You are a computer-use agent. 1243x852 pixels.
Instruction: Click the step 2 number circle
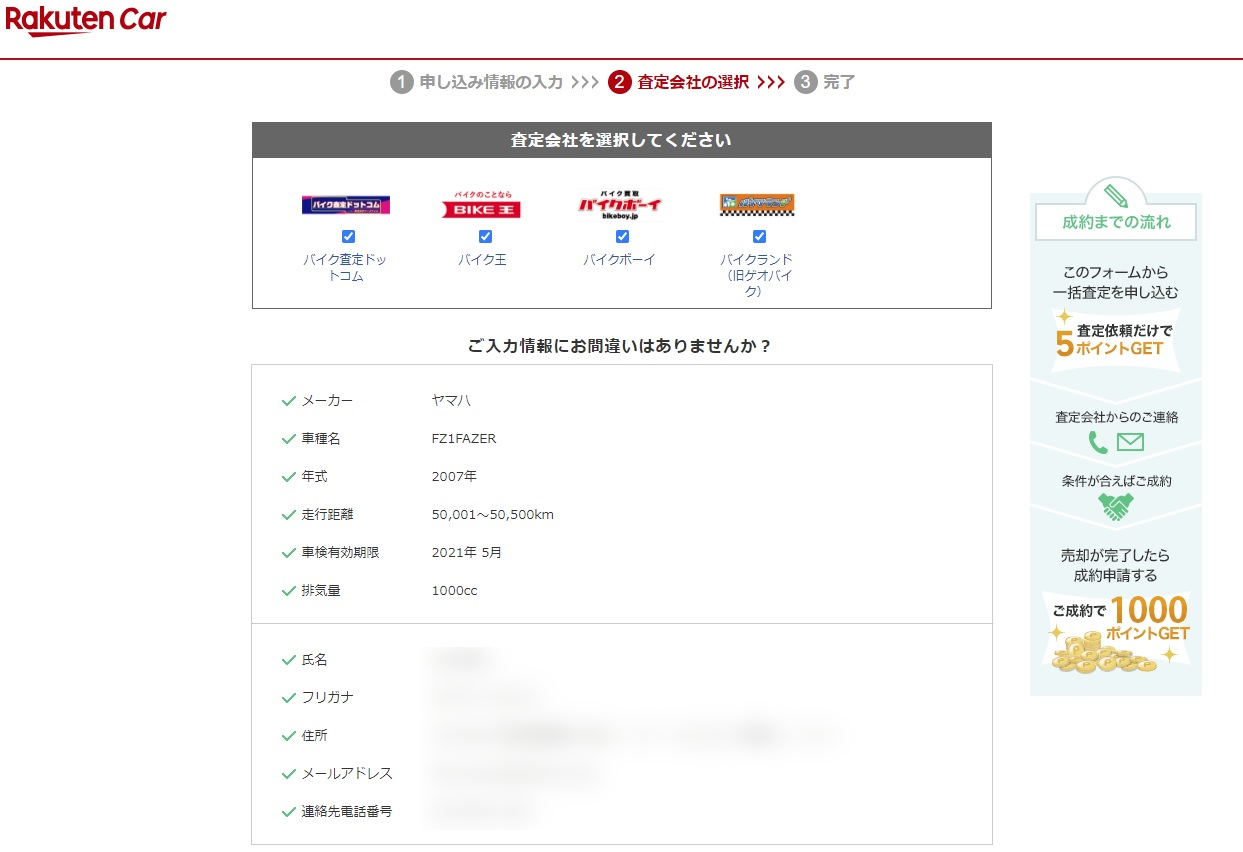[619, 82]
